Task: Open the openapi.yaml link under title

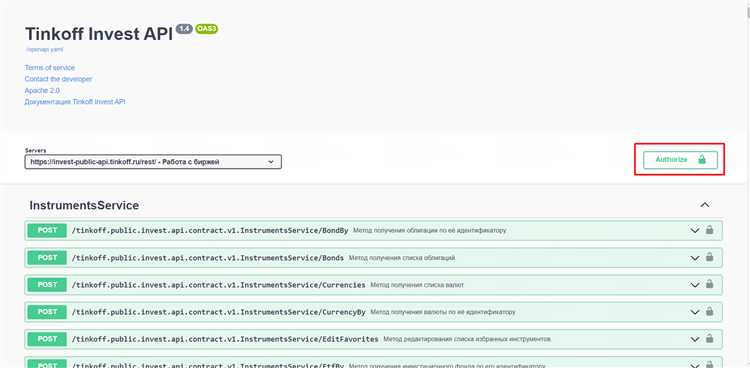Action: [x=44, y=49]
